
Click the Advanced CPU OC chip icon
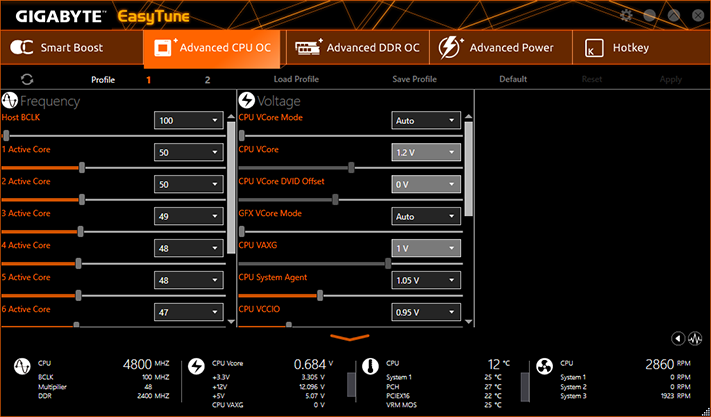coord(163,48)
